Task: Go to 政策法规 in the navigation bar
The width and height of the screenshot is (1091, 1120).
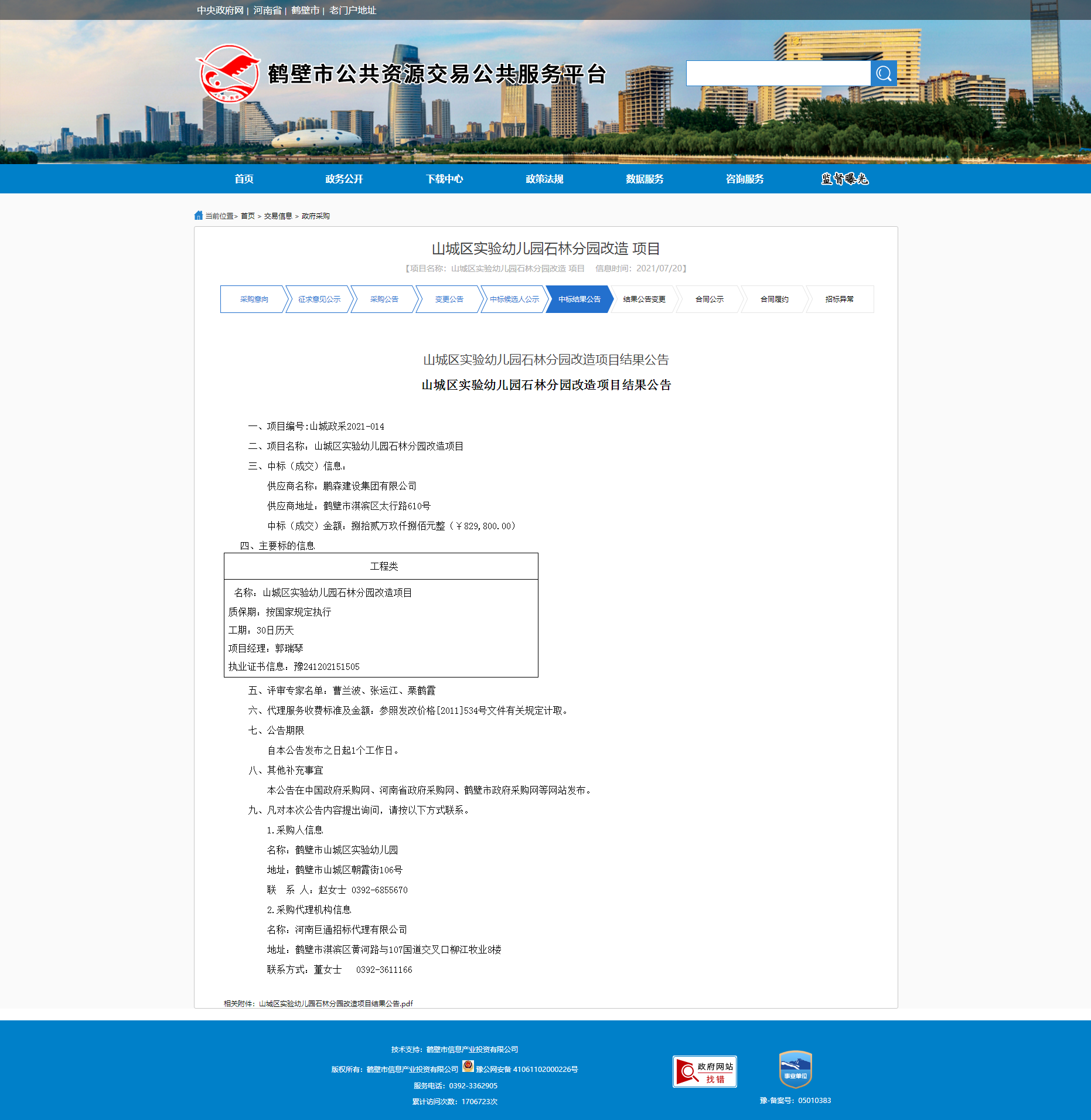Action: (544, 179)
